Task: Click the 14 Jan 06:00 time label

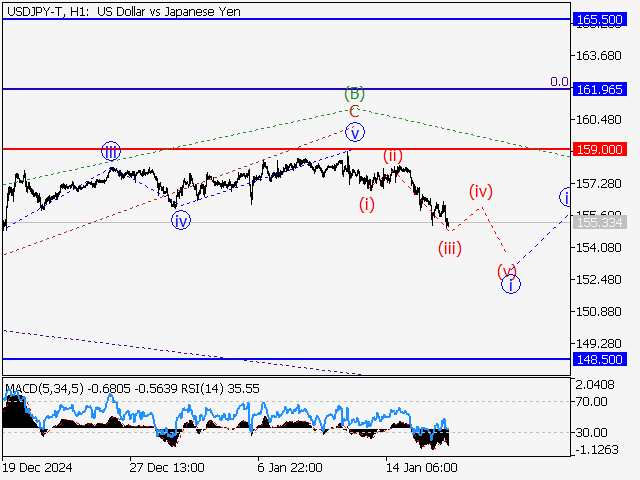Action: tap(421, 467)
